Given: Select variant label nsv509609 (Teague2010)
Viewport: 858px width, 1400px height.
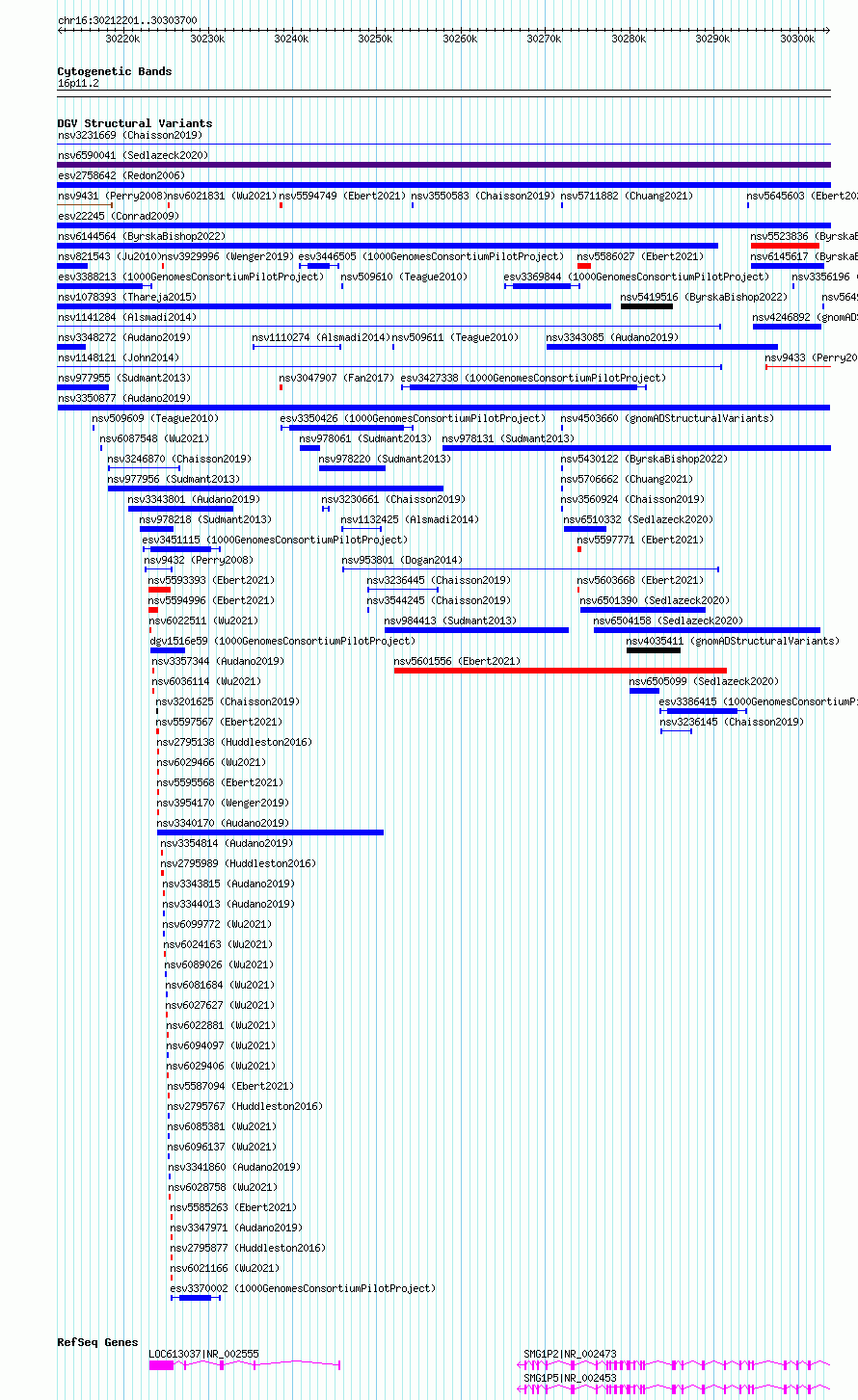Looking at the screenshot, I should pyautogui.click(x=156, y=419).
